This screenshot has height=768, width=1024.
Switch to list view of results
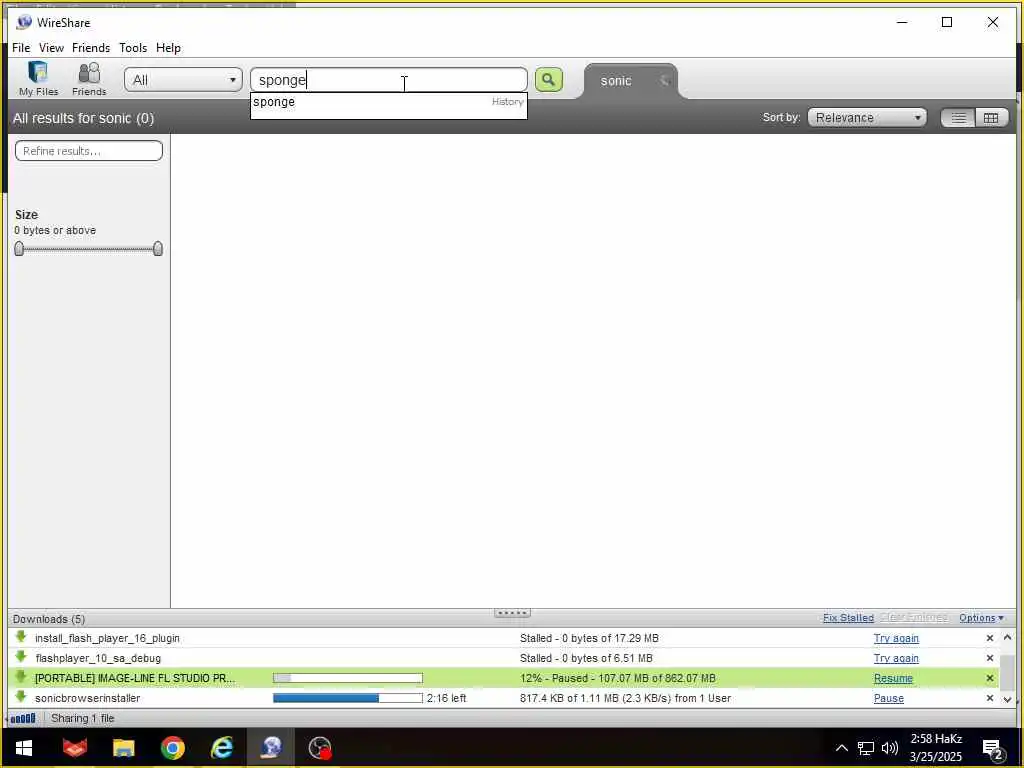click(958, 118)
